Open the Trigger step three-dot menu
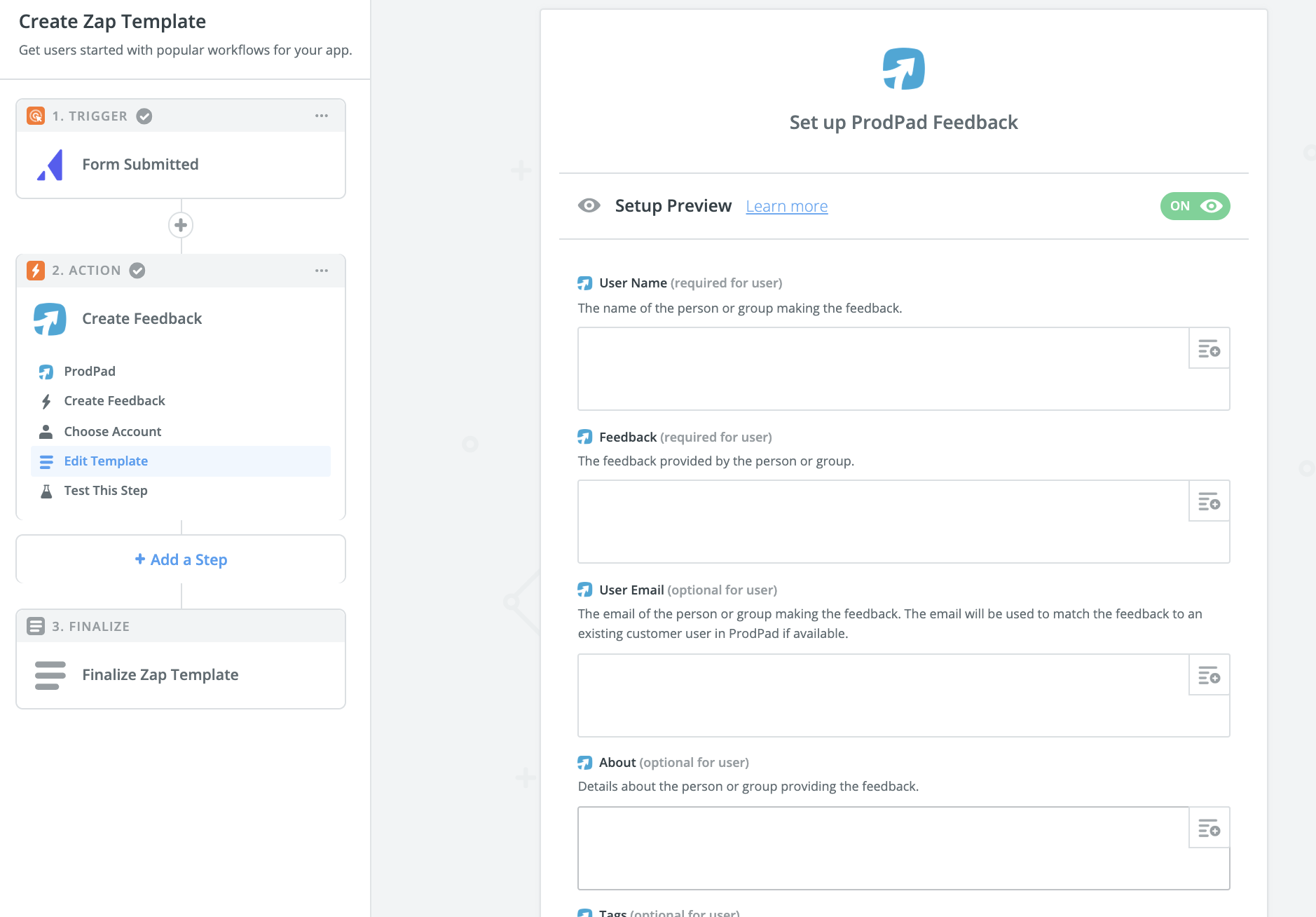The width and height of the screenshot is (1316, 917). click(x=322, y=116)
